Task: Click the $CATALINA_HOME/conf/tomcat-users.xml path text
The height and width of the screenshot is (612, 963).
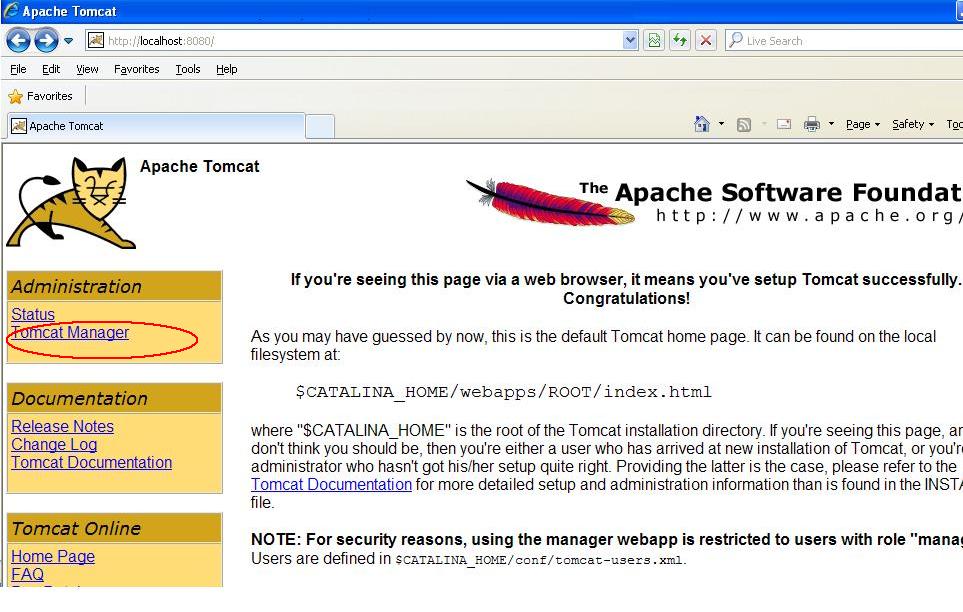Action: pyautogui.click(x=539, y=560)
